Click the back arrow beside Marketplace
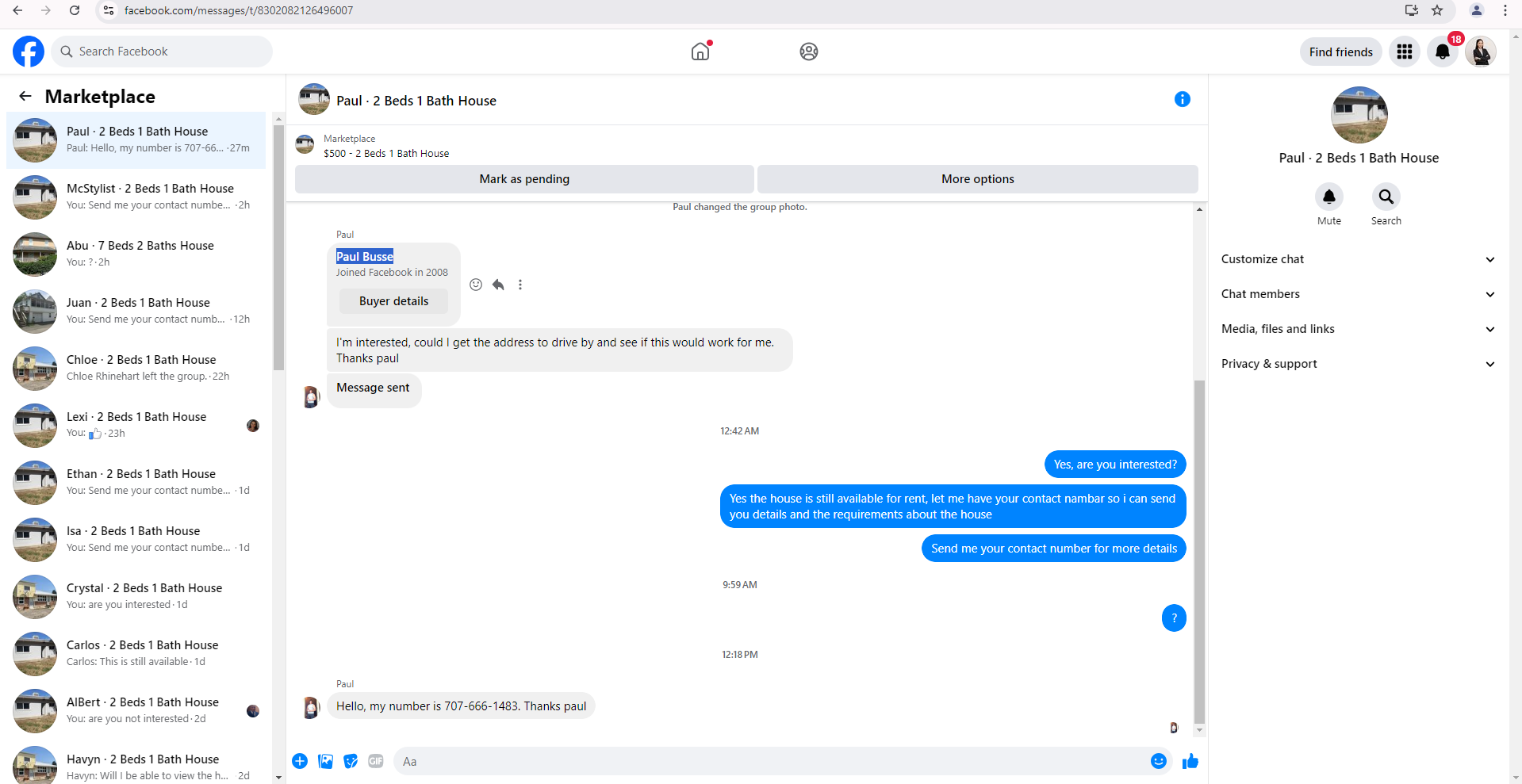 (x=25, y=96)
